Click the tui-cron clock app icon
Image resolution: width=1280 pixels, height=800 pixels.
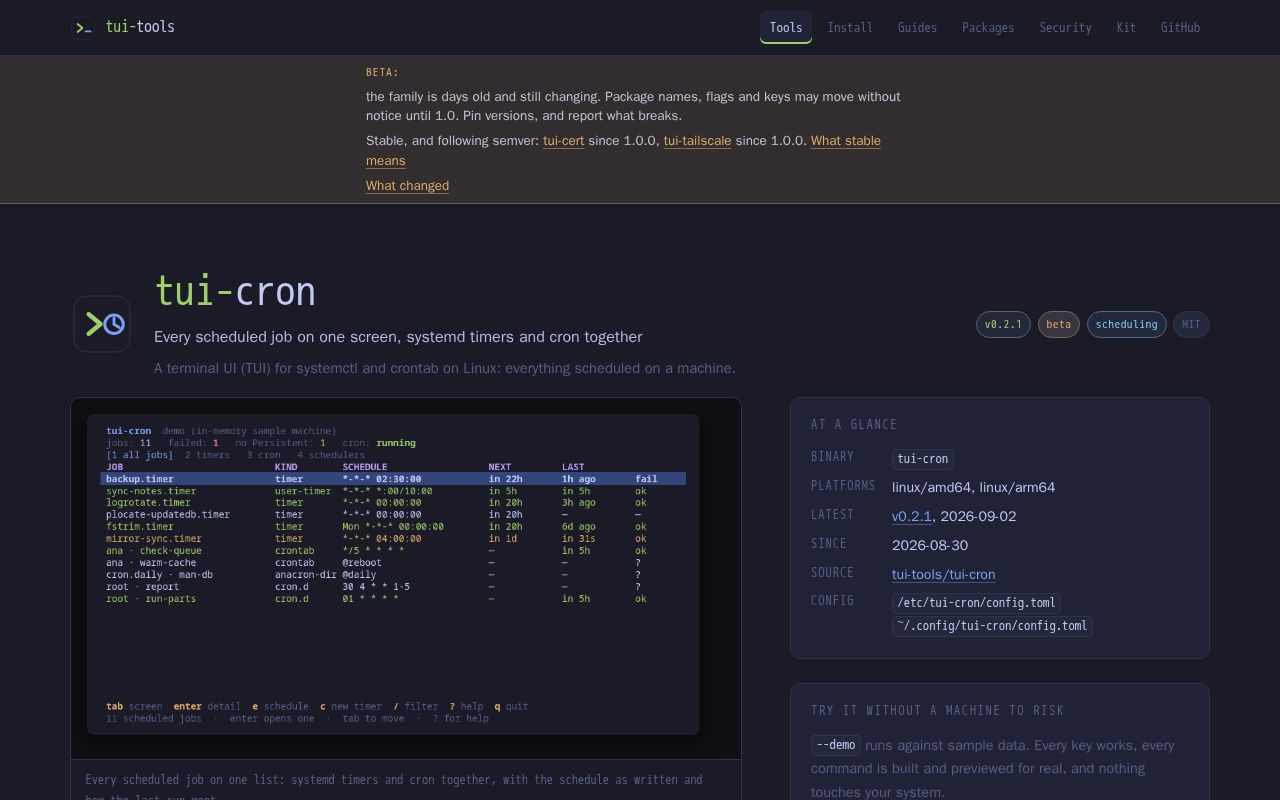click(x=102, y=324)
